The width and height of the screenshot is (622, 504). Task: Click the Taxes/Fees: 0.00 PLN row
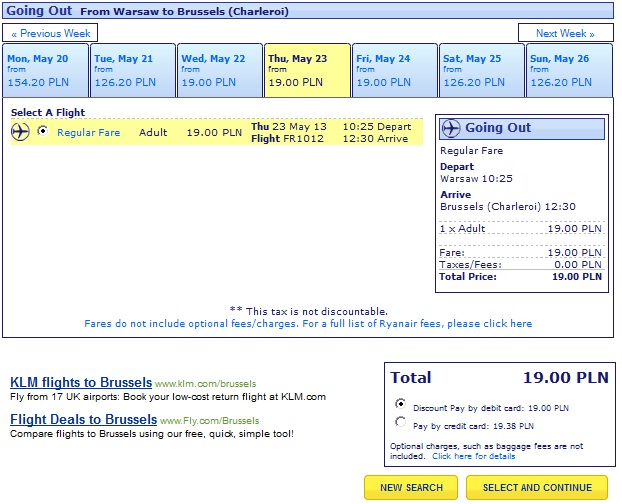pos(520,264)
